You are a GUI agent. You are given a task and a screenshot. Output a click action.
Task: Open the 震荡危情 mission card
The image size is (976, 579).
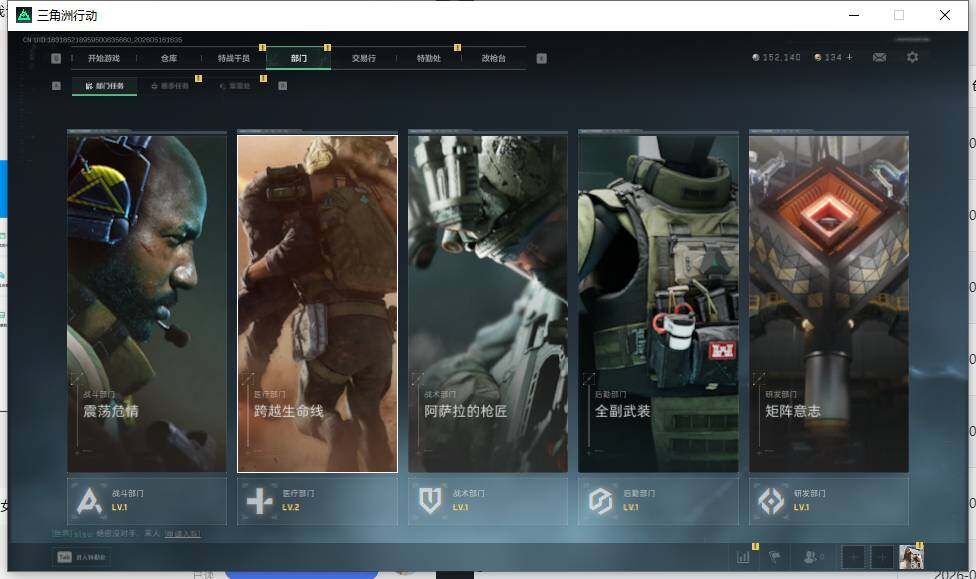[x=147, y=303]
